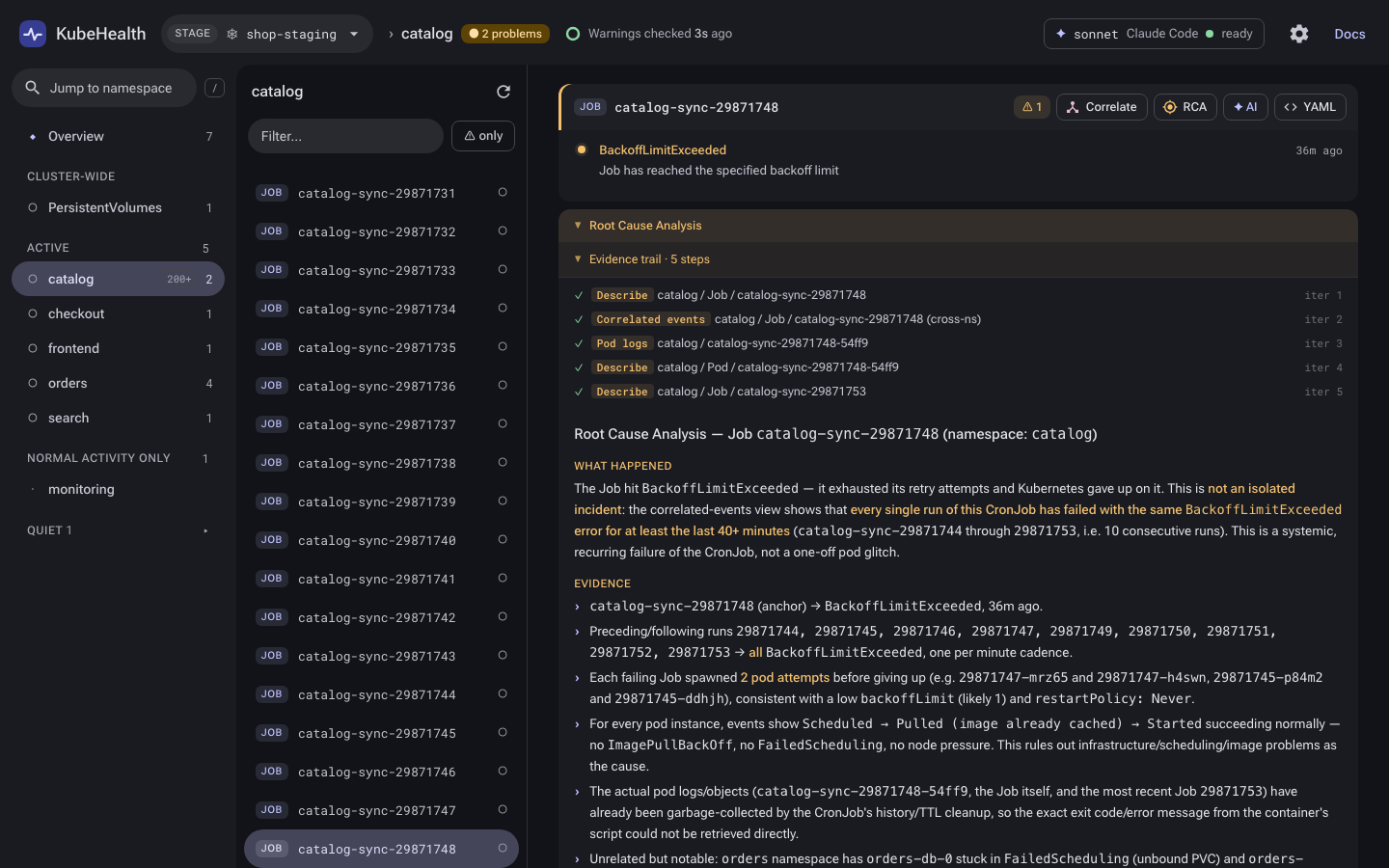Collapse the Root Cause Analysis section
Viewport: 1389px width, 868px height.
coord(958,226)
